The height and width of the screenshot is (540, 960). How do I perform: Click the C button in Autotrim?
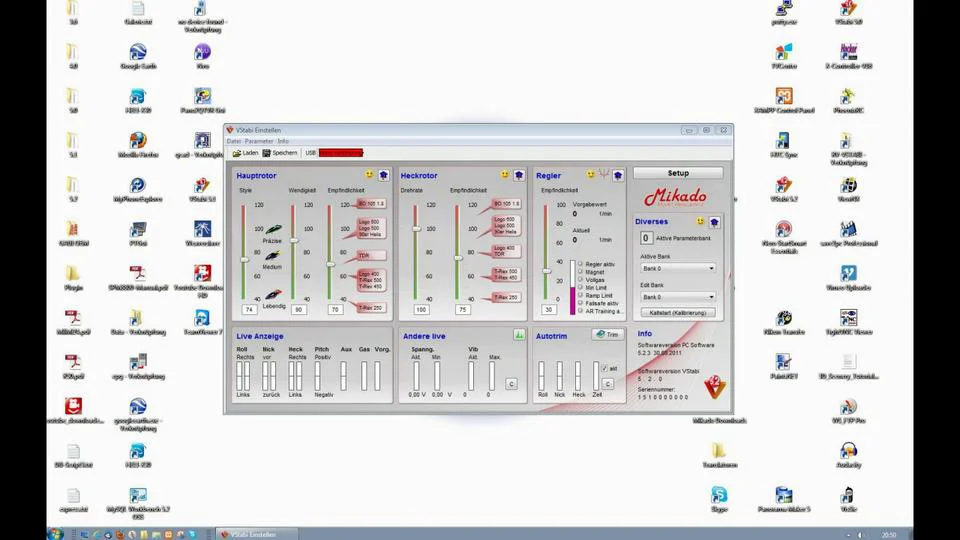click(607, 384)
